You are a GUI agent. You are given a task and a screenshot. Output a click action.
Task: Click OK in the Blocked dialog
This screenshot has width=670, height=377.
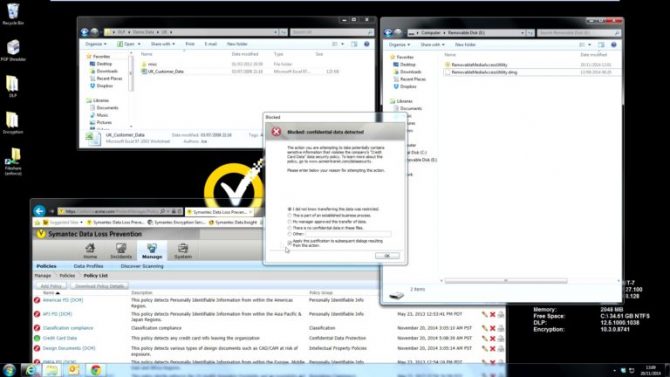click(x=387, y=256)
